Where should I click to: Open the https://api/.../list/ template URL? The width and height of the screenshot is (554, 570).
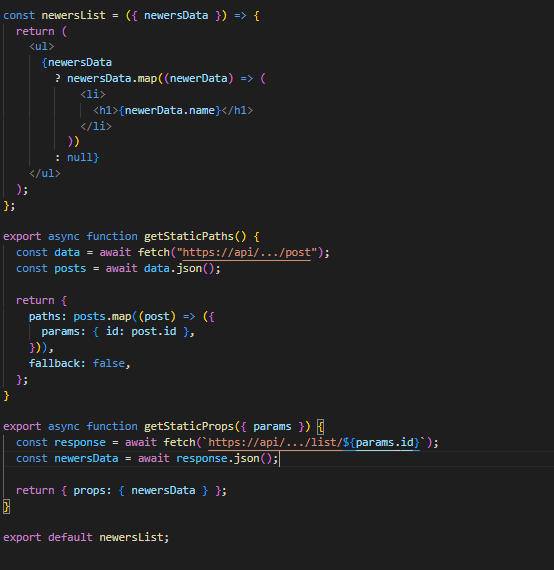coord(275,442)
